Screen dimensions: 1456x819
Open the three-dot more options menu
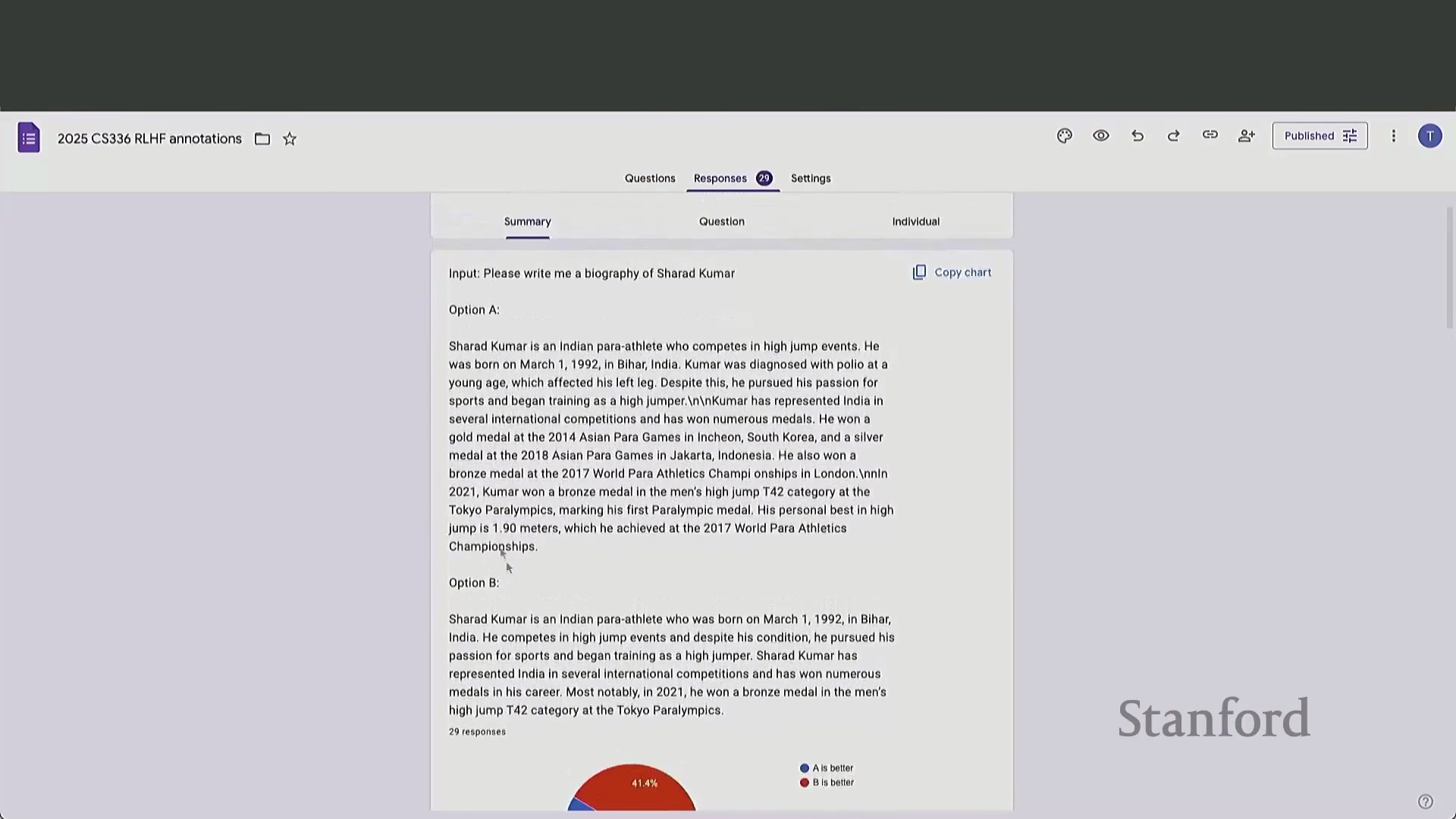(1394, 136)
